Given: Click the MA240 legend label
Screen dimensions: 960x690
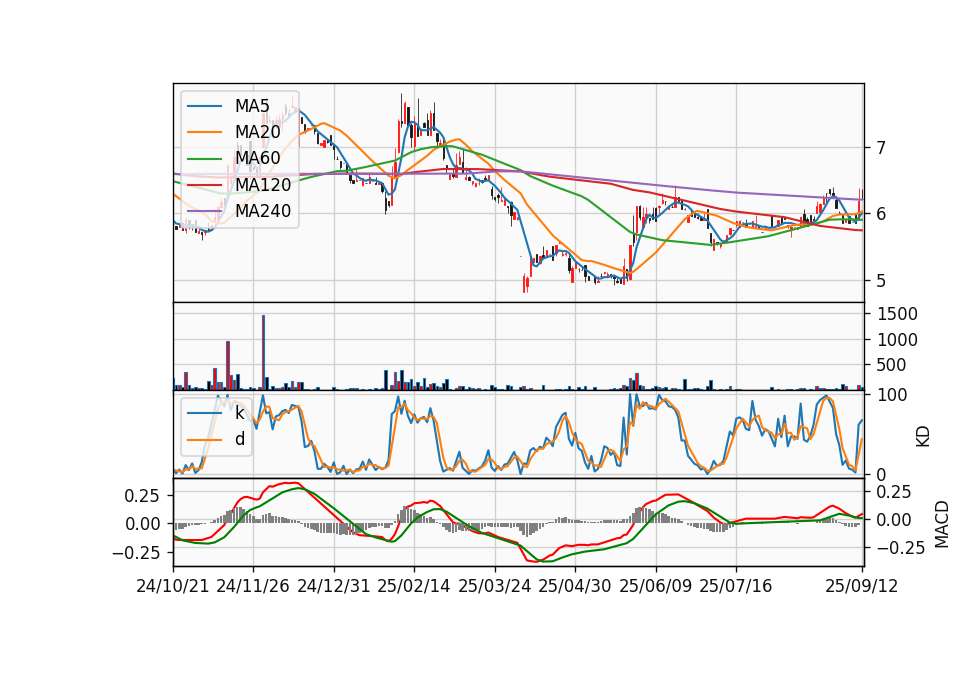Looking at the screenshot, I should [263, 211].
